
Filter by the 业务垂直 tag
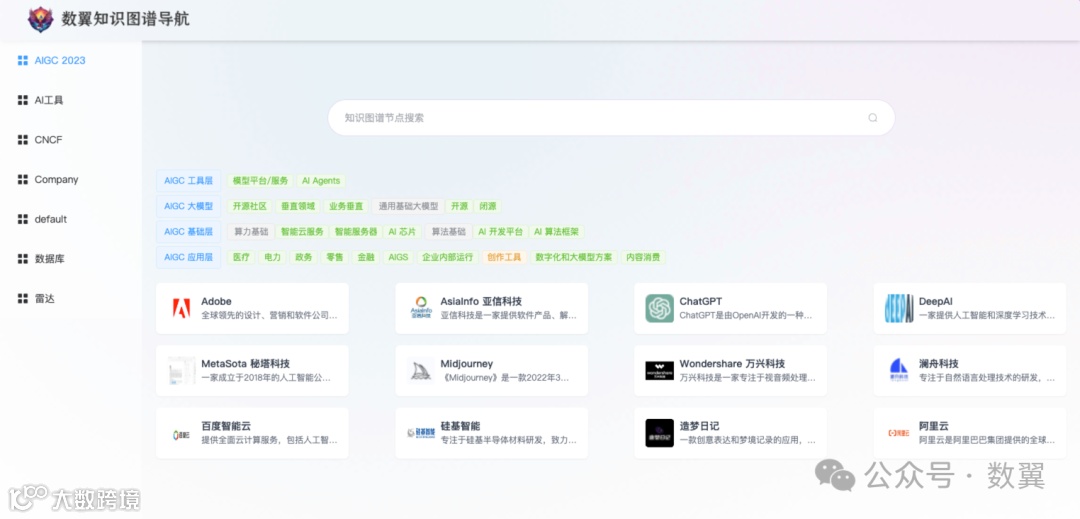pos(346,206)
